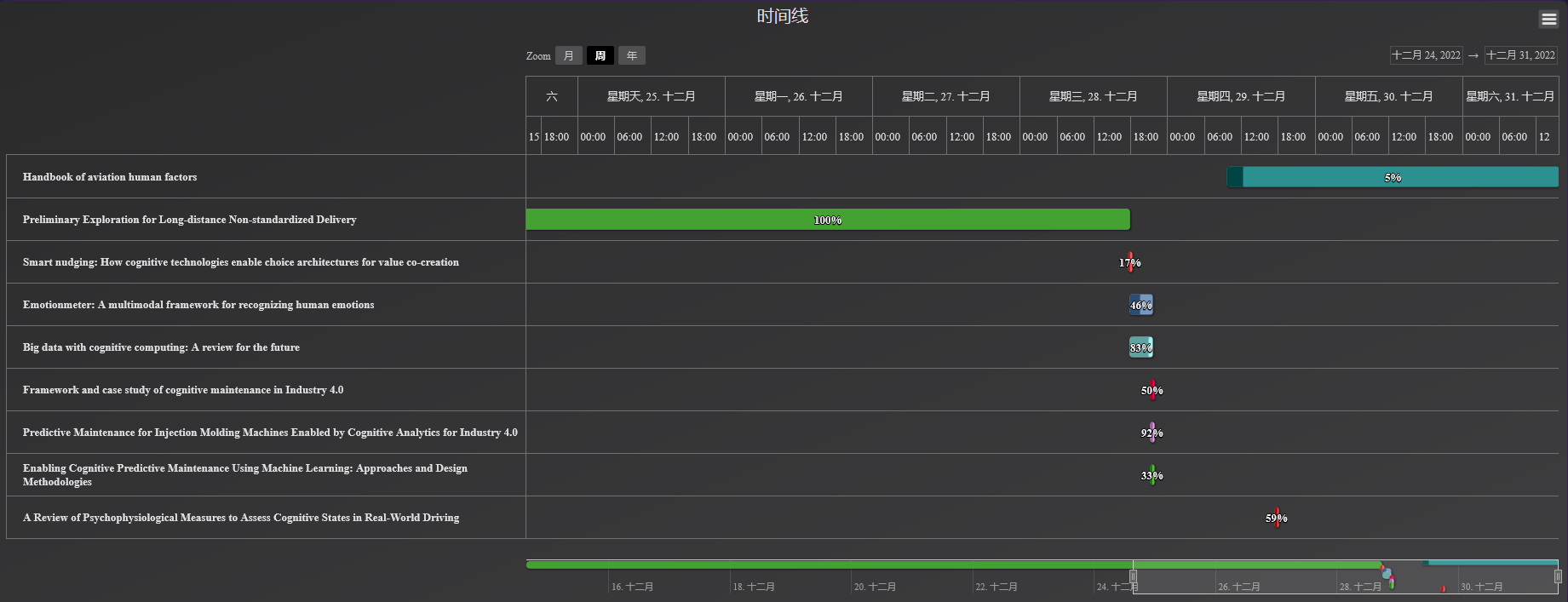Select the 46% Emotionmeter task bar
The width and height of the screenshot is (1568, 602).
[x=1141, y=305]
